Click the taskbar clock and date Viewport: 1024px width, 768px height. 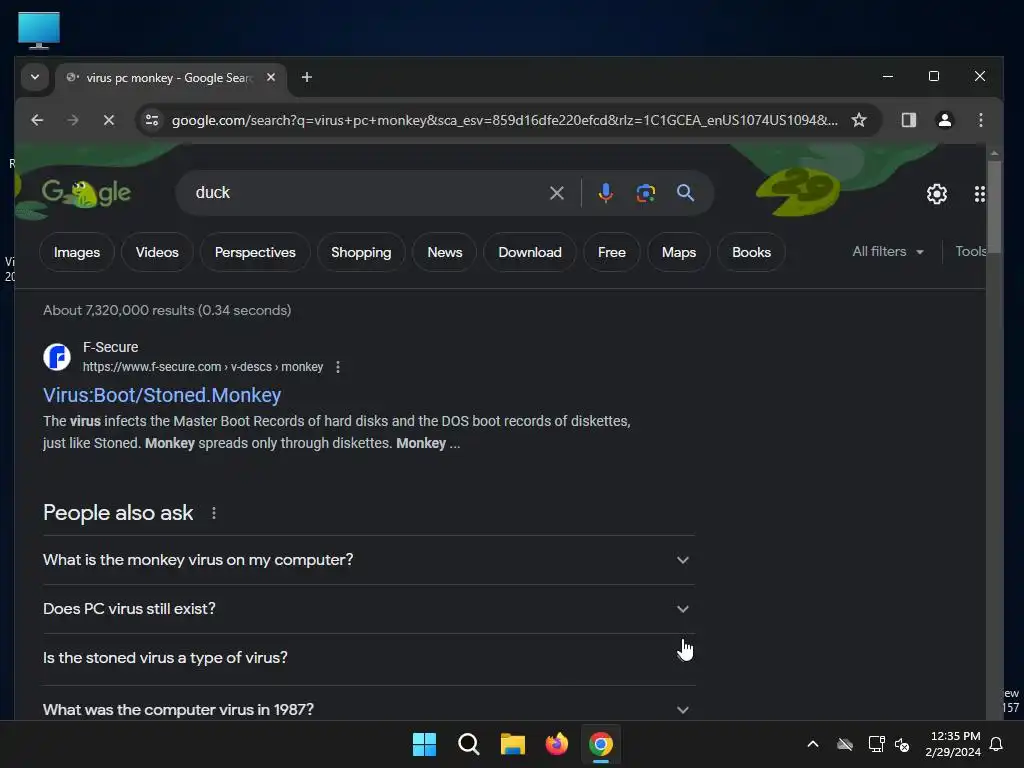(x=953, y=744)
